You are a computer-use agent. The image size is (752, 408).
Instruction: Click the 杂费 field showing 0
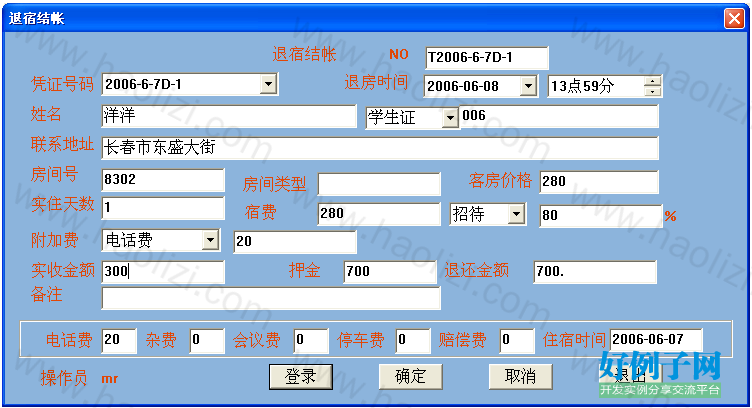coord(207,341)
